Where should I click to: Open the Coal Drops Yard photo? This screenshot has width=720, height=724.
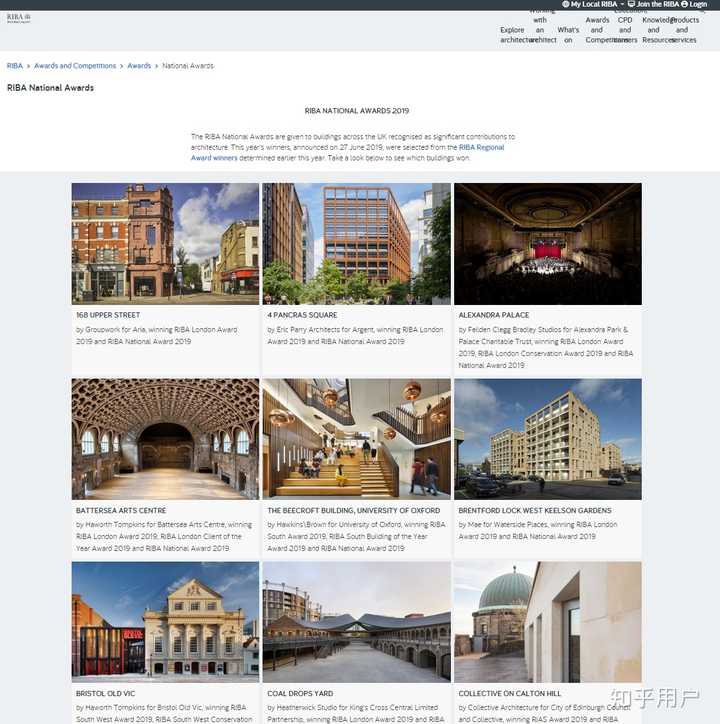pos(357,622)
